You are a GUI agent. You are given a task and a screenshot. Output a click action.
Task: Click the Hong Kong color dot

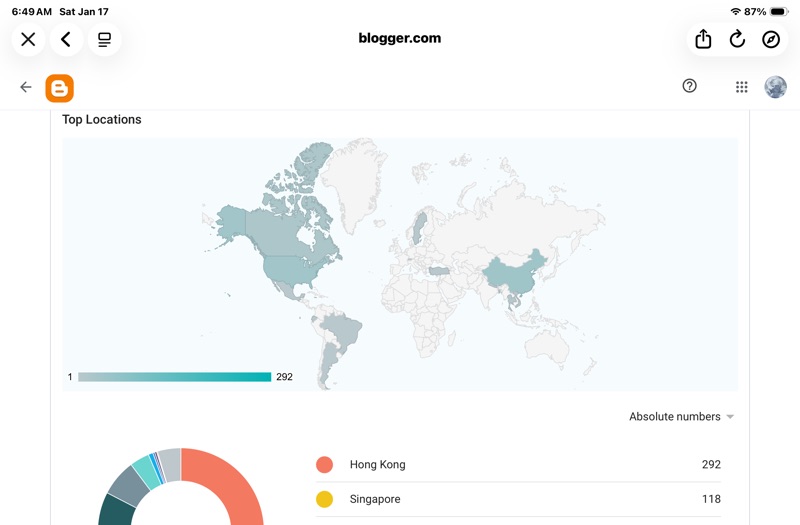click(324, 464)
